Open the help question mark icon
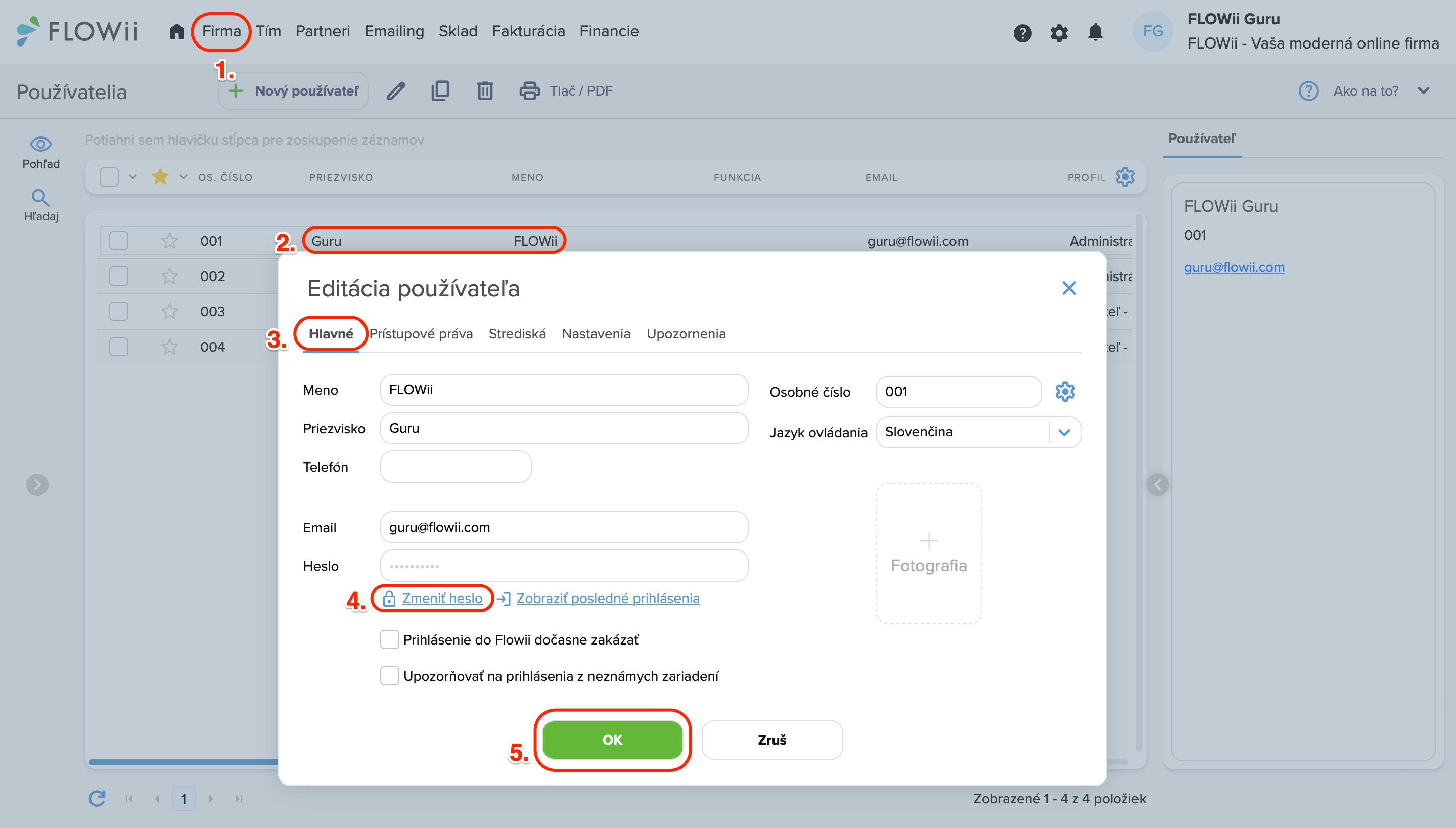 pos(1022,33)
